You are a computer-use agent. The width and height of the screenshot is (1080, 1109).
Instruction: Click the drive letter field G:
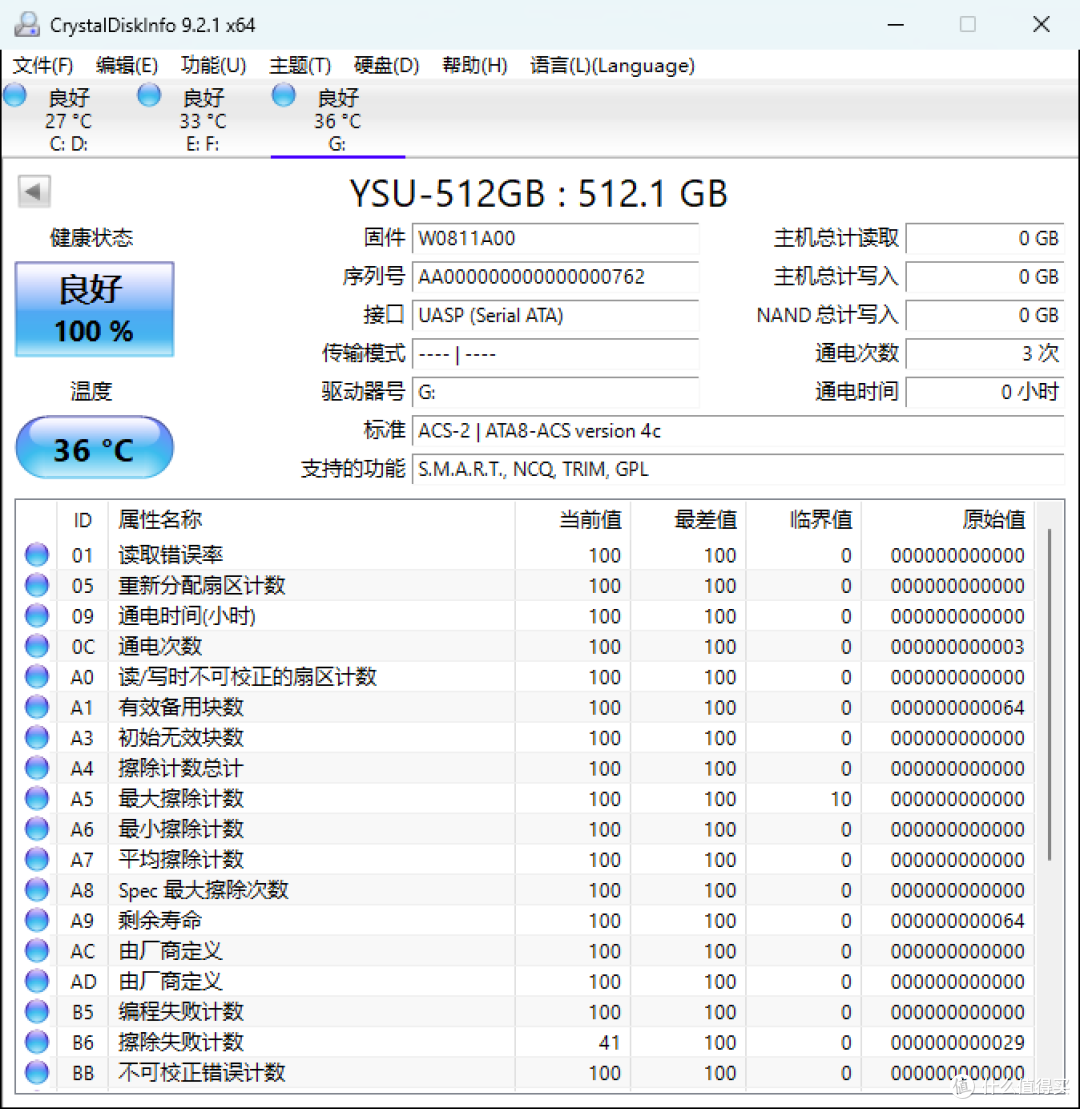pyautogui.click(x=555, y=392)
